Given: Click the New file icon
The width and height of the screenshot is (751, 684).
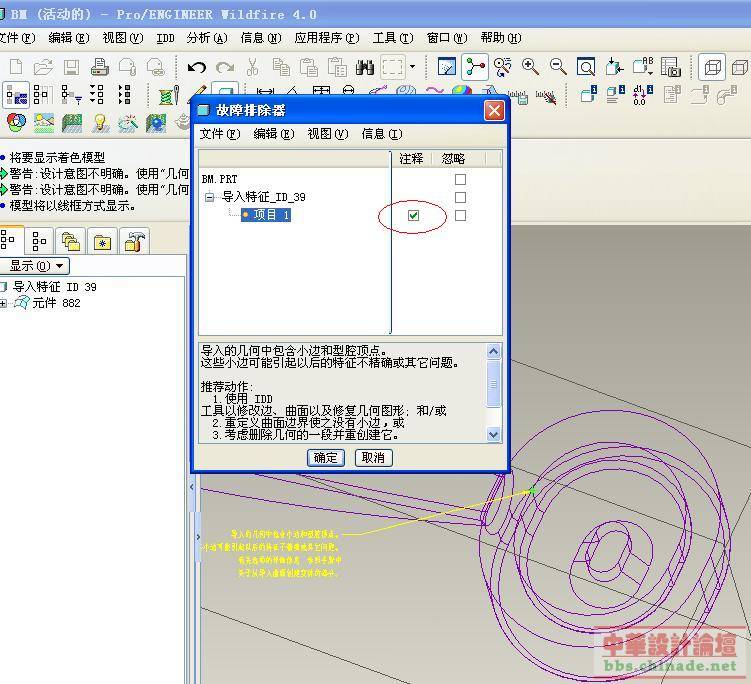Looking at the screenshot, I should coord(16,67).
